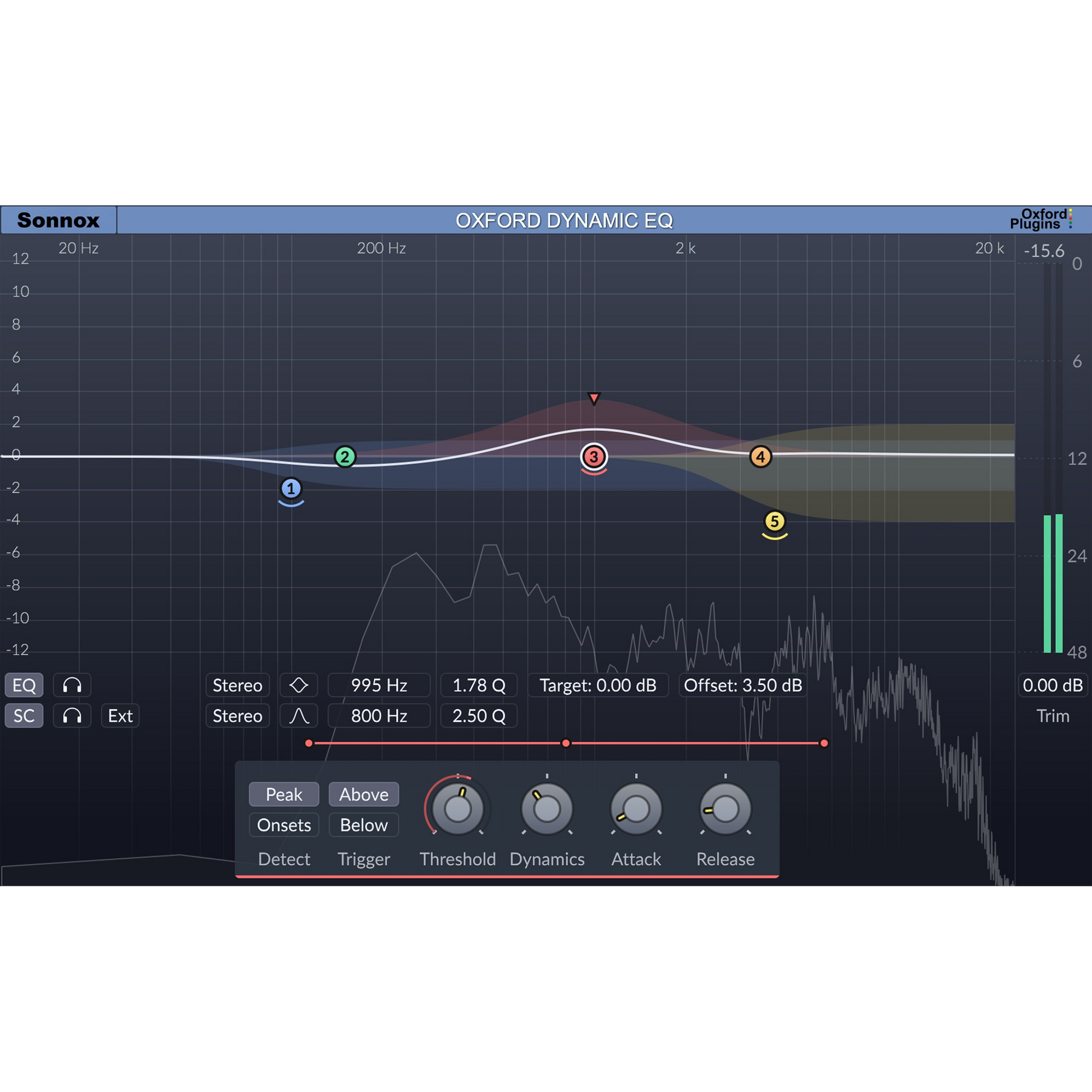Image resolution: width=1092 pixels, height=1092 pixels.
Task: Click the -15.6 peak level readout
Action: [1044, 250]
